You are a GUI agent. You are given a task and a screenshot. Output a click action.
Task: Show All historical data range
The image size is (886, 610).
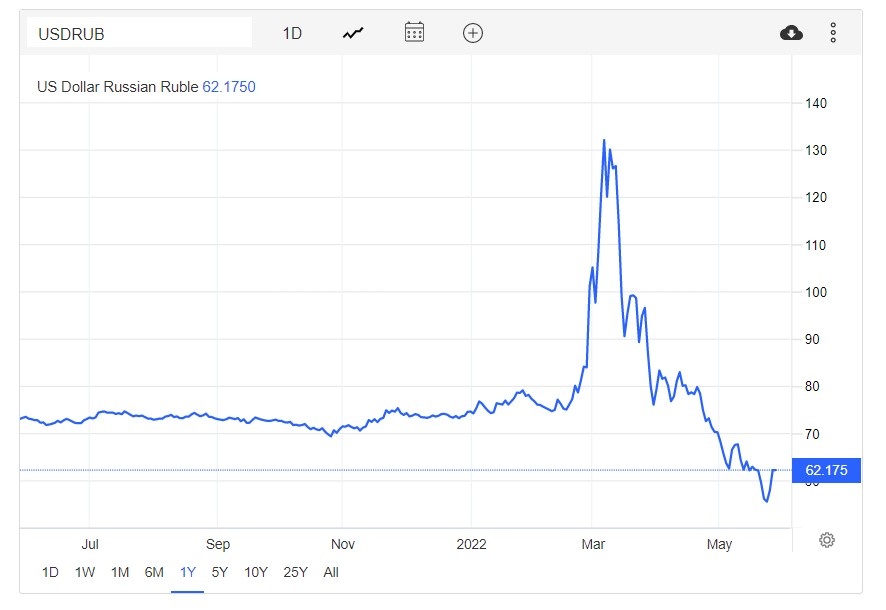[x=331, y=572]
